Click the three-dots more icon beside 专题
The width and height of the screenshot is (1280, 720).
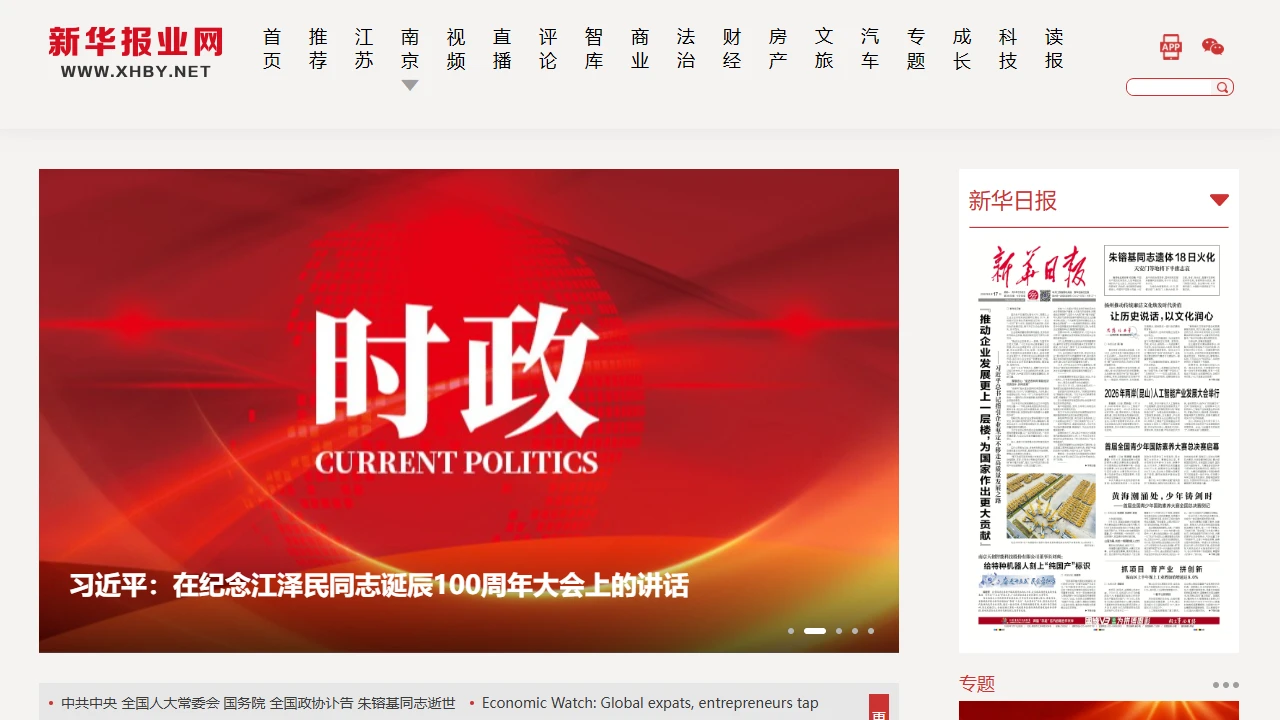click(x=1225, y=685)
